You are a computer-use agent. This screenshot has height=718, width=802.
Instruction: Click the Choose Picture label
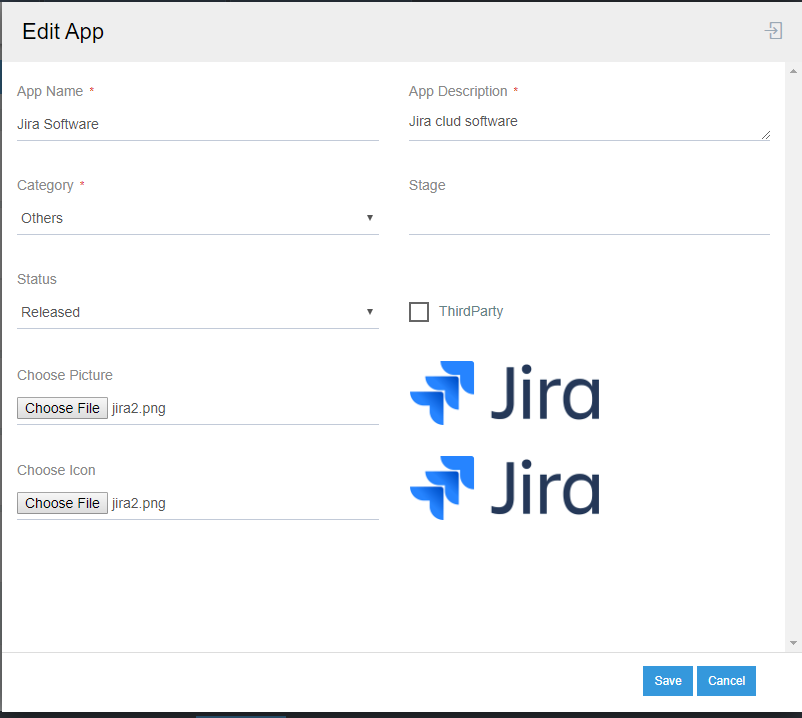65,375
